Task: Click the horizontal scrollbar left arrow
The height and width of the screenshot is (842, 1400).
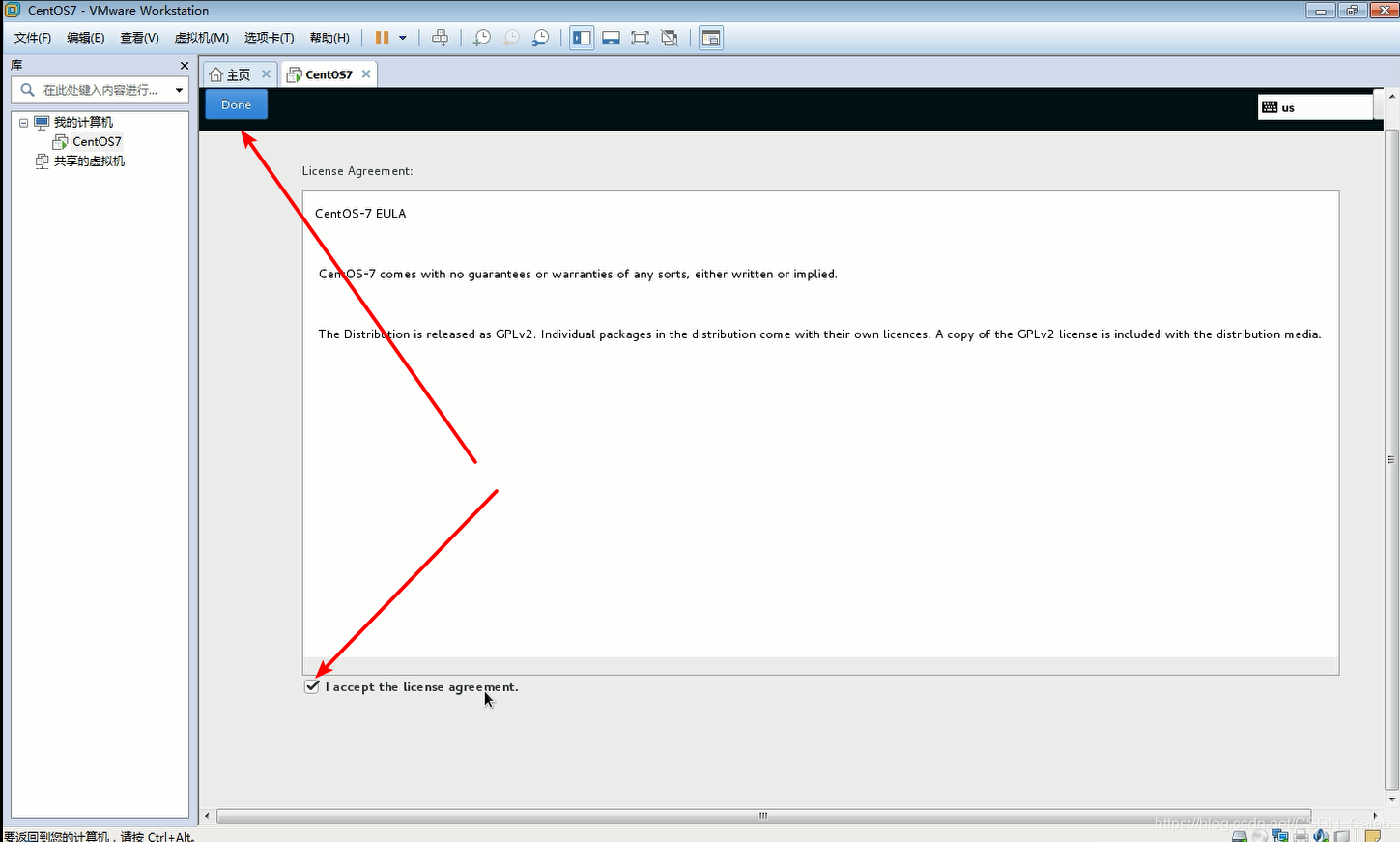Action: click(x=207, y=816)
